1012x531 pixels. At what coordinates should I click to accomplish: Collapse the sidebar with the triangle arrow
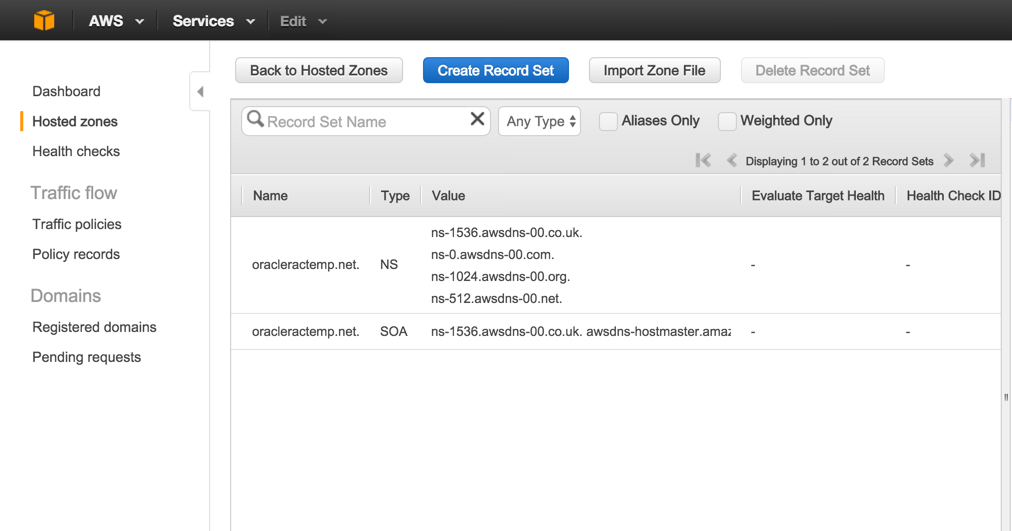click(x=200, y=92)
